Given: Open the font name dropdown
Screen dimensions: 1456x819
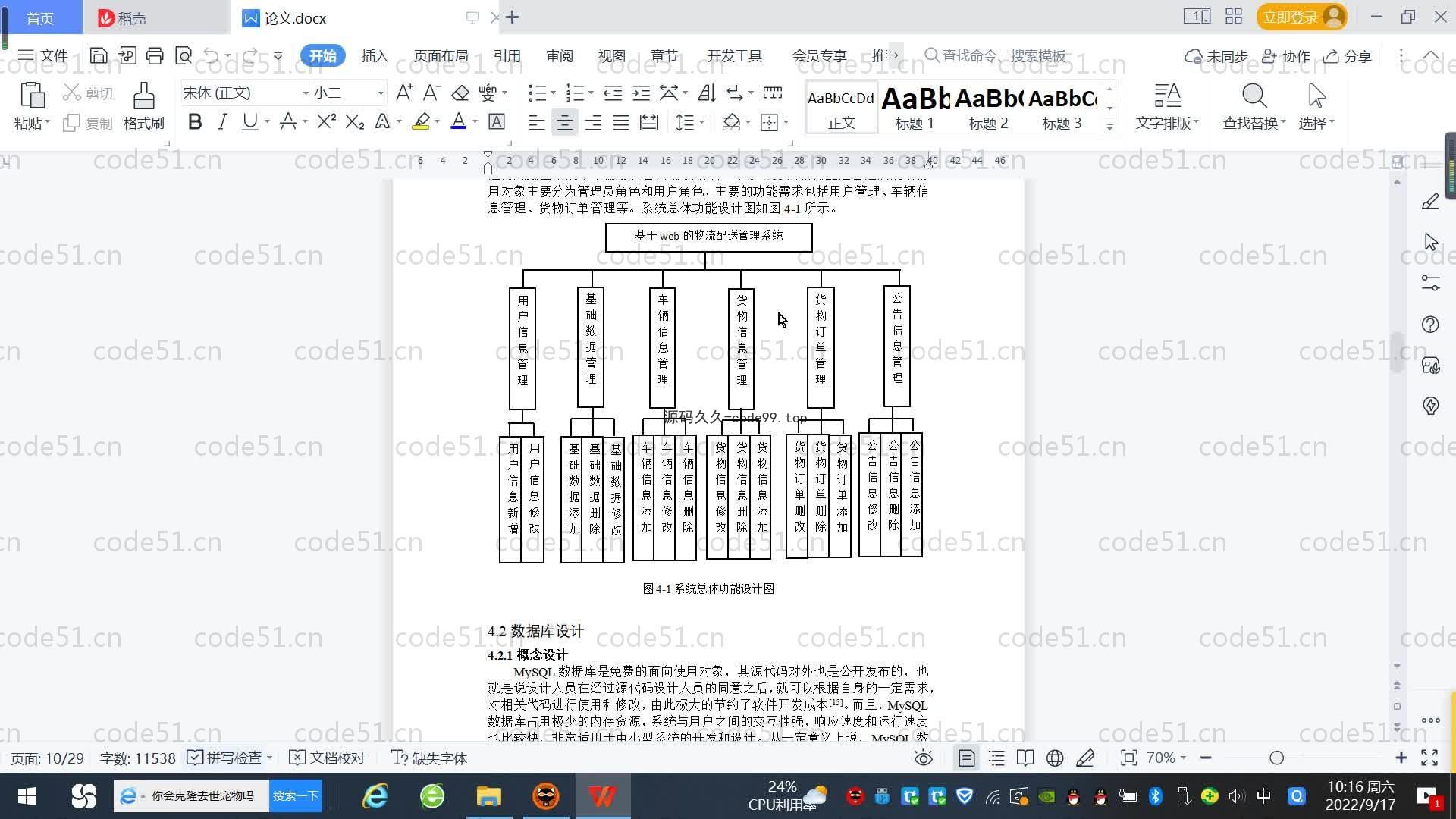Looking at the screenshot, I should (x=306, y=93).
